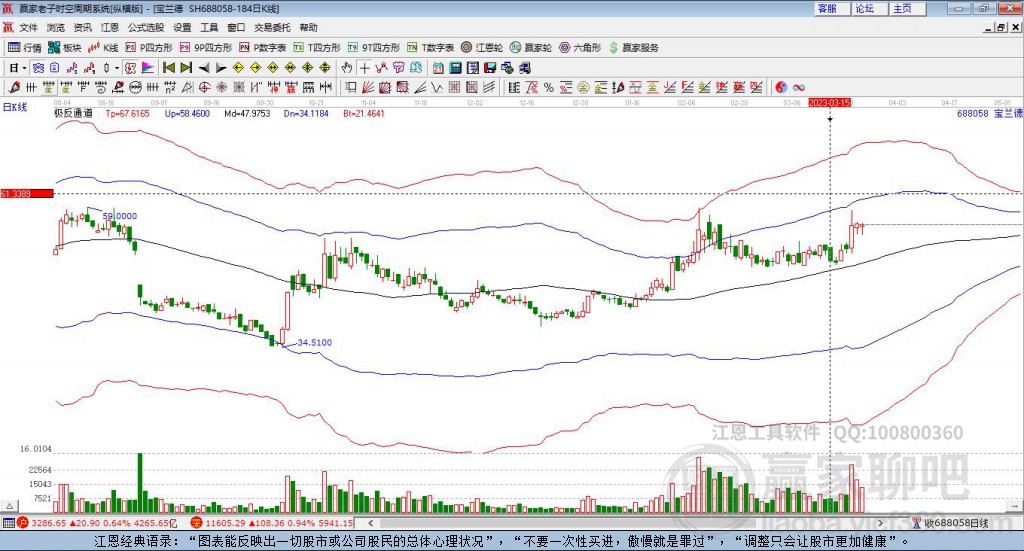Open the T四方形 tool
This screenshot has height=551, width=1024.
tap(317, 48)
